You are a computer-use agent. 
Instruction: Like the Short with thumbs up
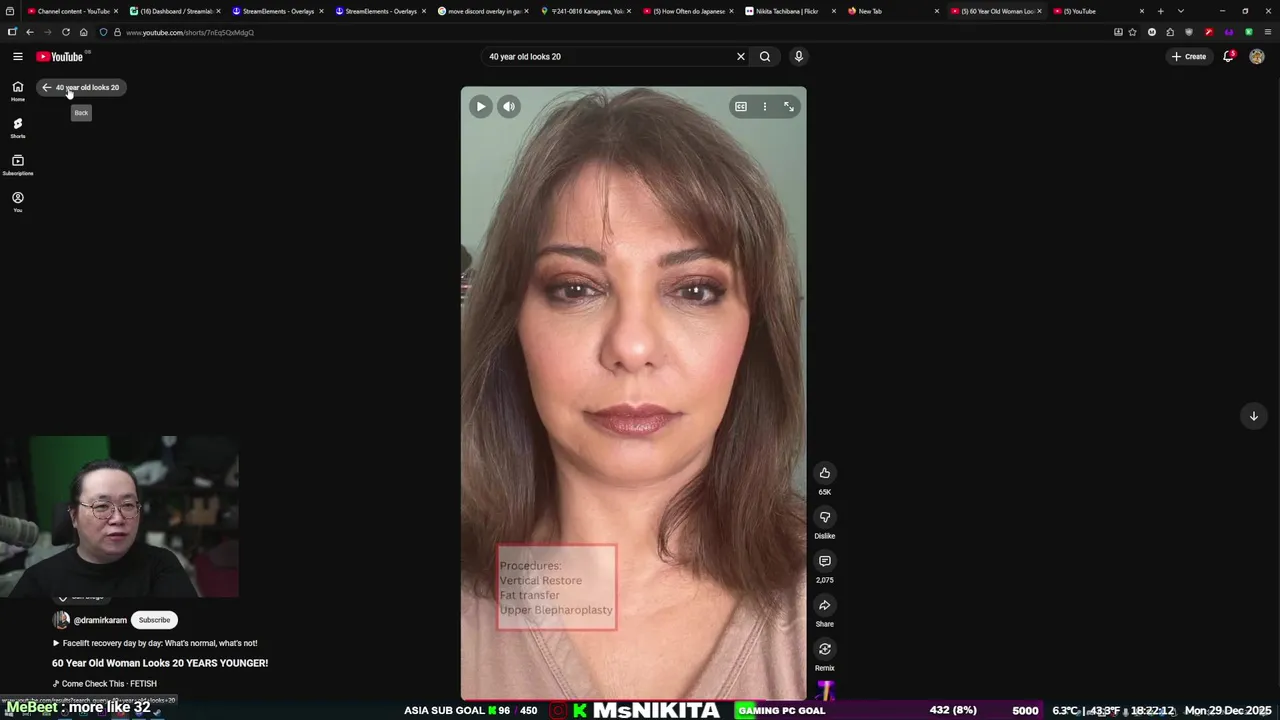coord(825,473)
